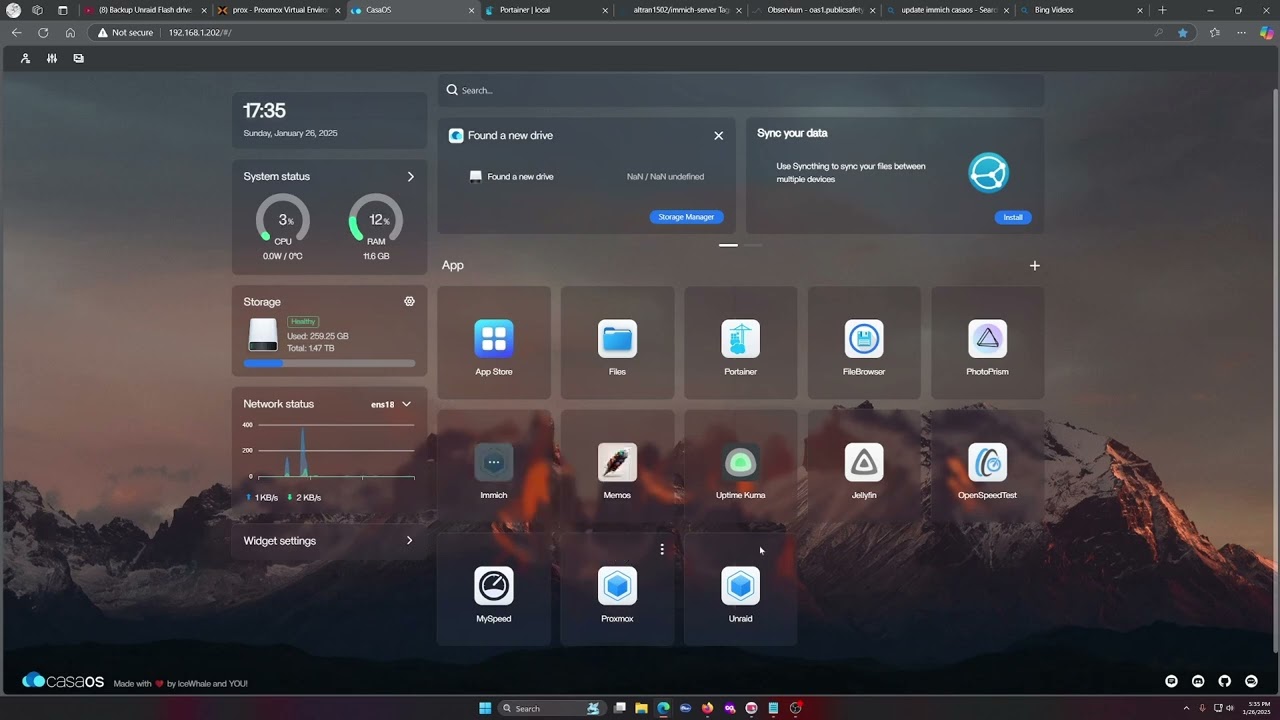The image size is (1280, 720).
Task: Switch to the Proxmox Virtual Environment tab
Action: tap(280, 10)
